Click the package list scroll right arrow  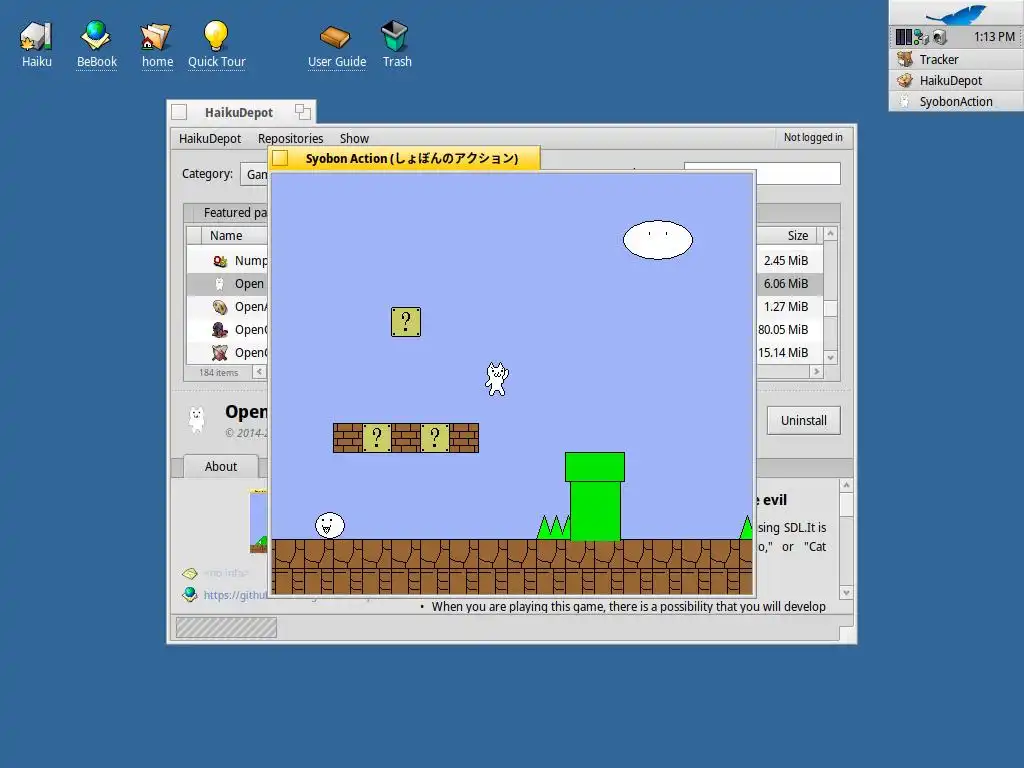pyautogui.click(x=816, y=372)
